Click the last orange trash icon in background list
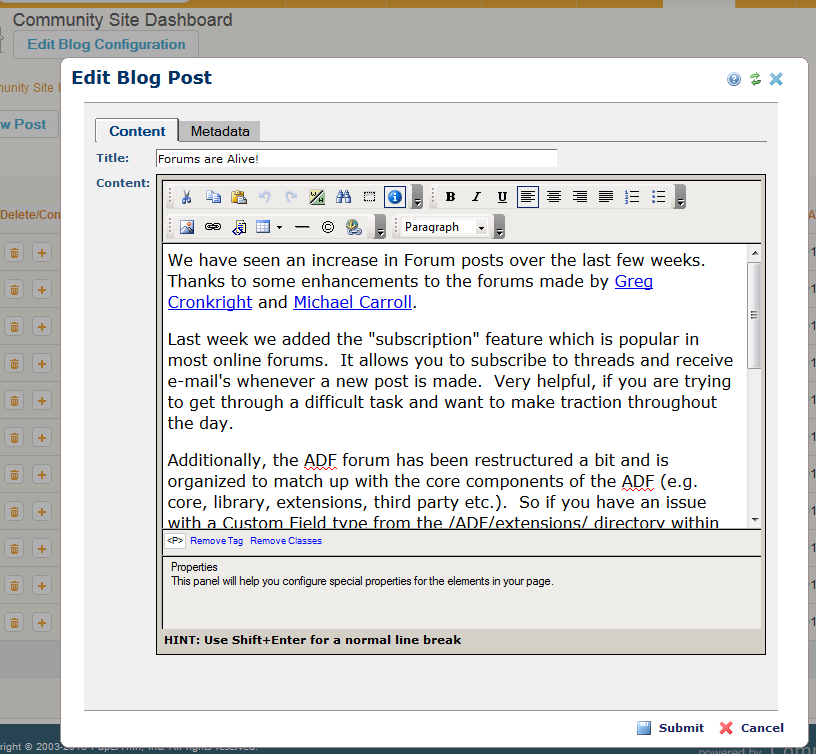Image resolution: width=816 pixels, height=754 pixels. [x=15, y=623]
